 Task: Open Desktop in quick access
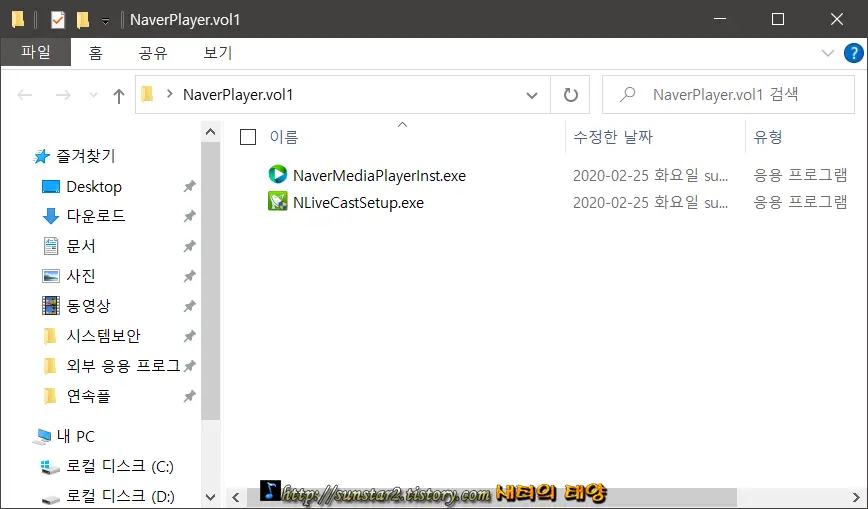(x=94, y=187)
